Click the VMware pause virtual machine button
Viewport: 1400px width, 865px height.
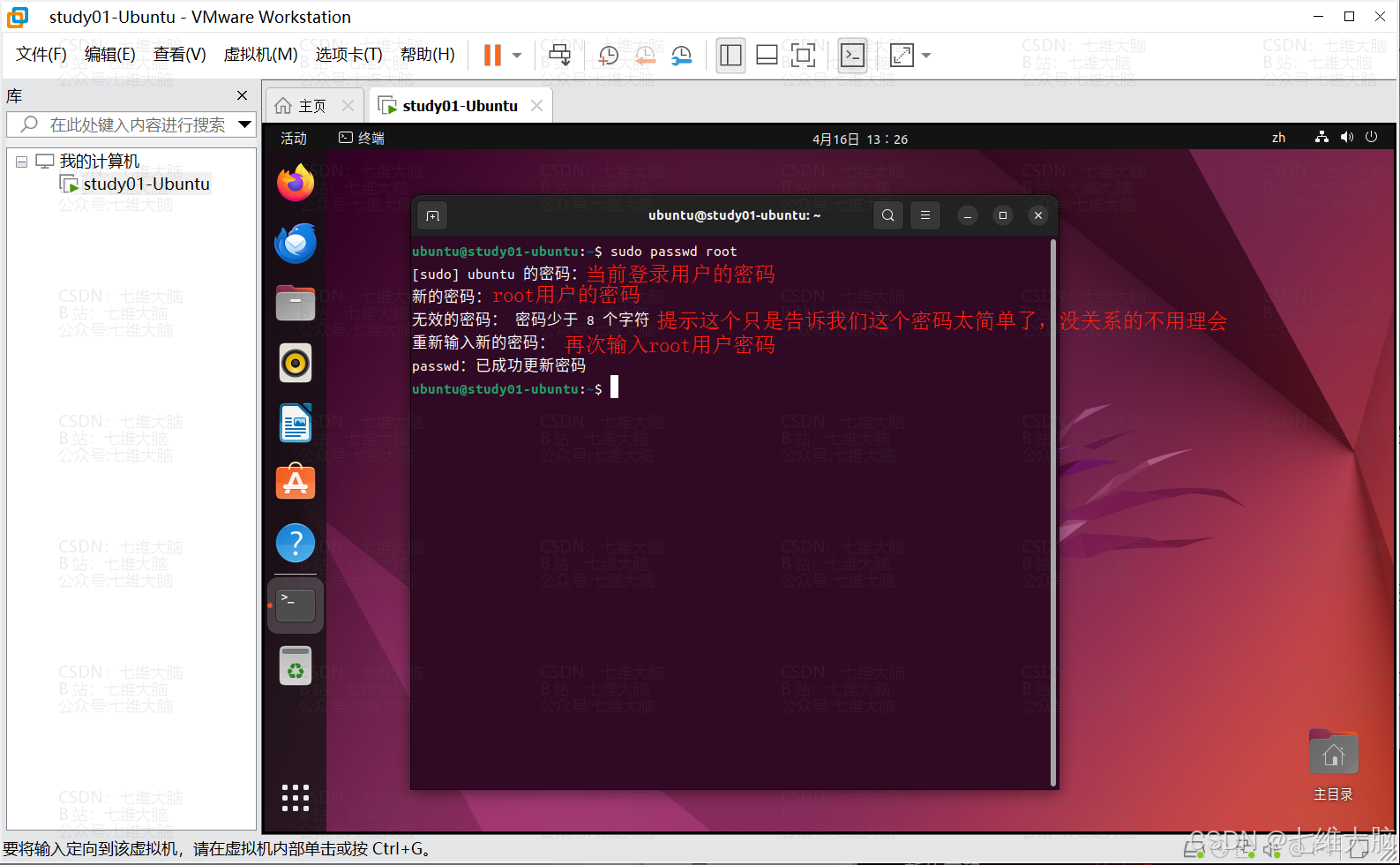coord(492,55)
